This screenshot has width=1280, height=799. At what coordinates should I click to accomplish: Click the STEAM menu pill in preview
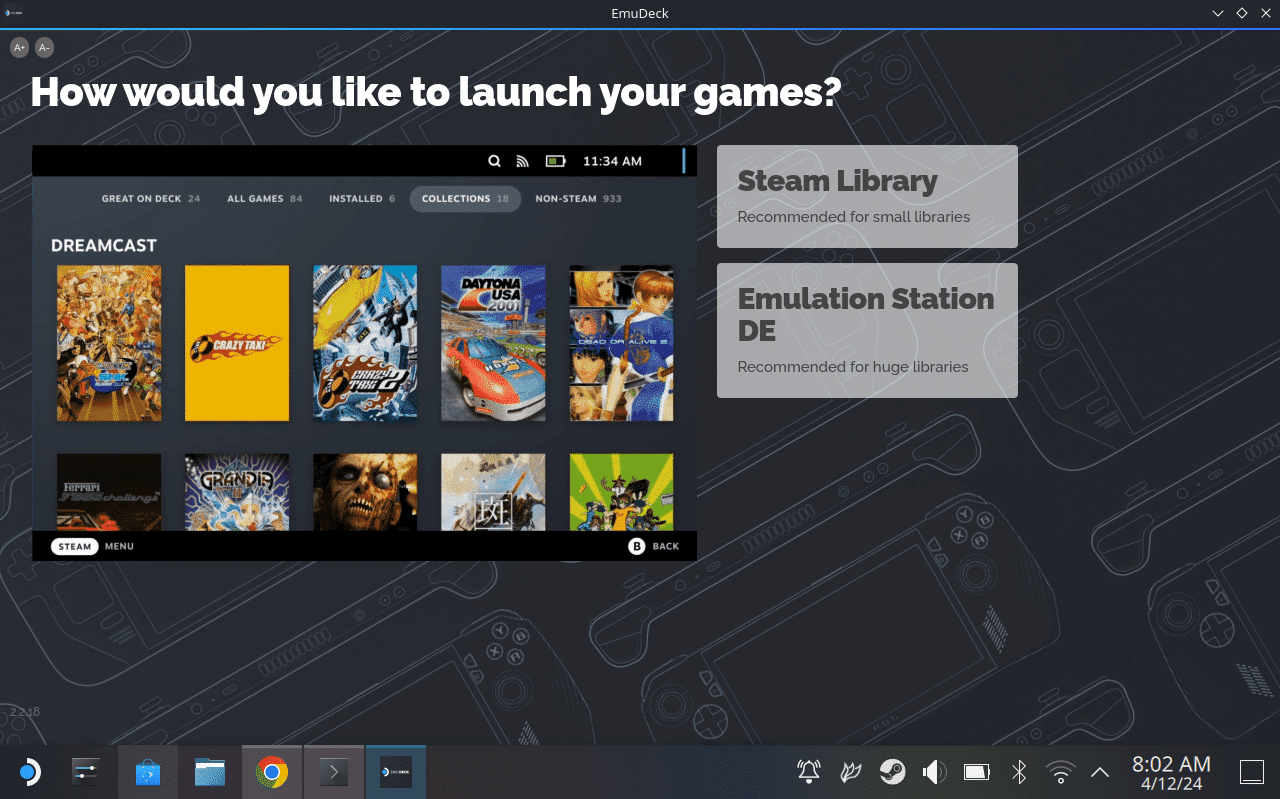click(x=75, y=546)
